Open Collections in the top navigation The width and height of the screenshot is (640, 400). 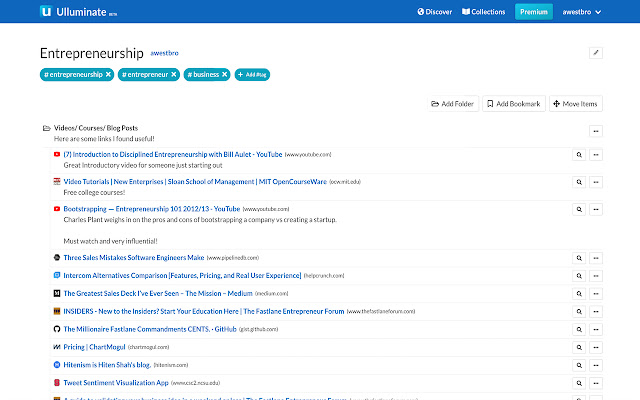tap(483, 12)
